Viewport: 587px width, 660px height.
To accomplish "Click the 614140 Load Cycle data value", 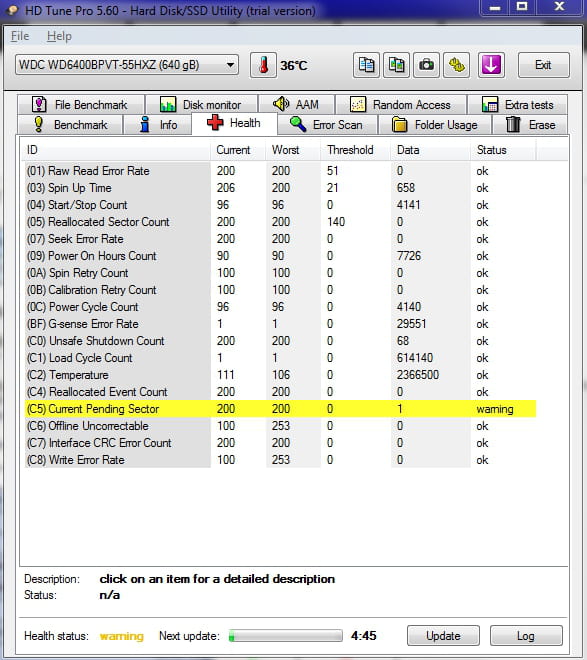I will tap(414, 358).
